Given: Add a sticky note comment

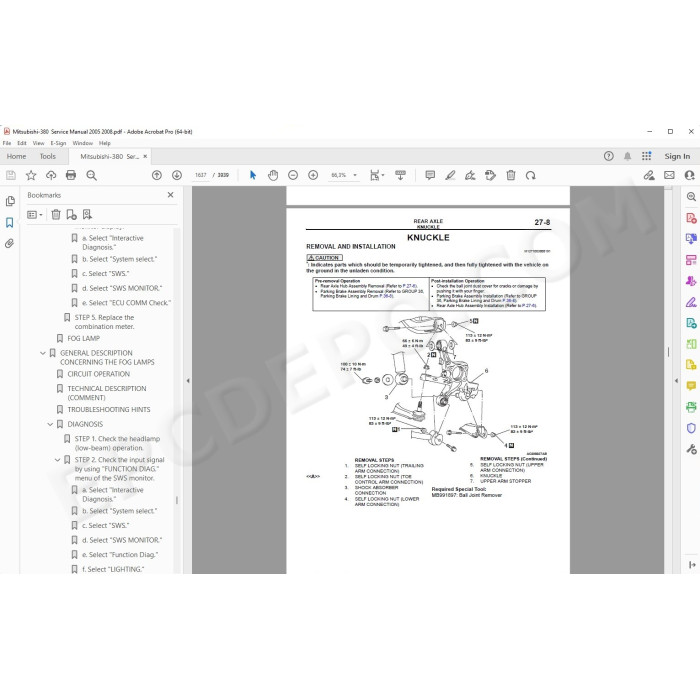Looking at the screenshot, I should click(x=430, y=175).
